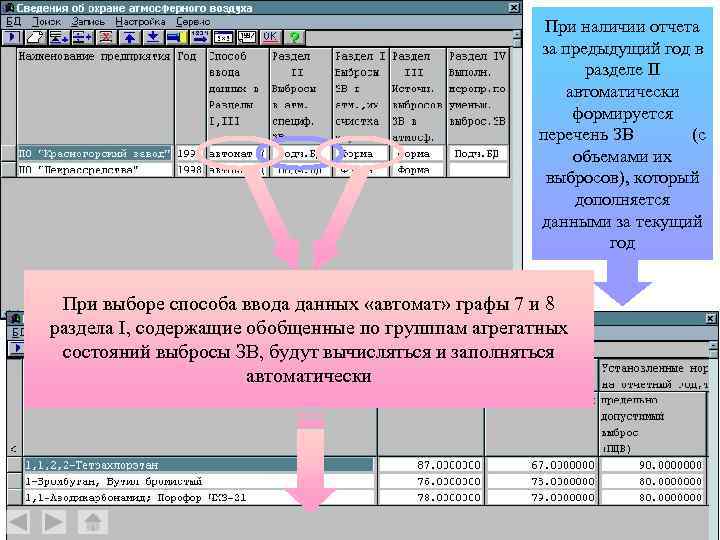Click the red X delete record icon

[106, 37]
